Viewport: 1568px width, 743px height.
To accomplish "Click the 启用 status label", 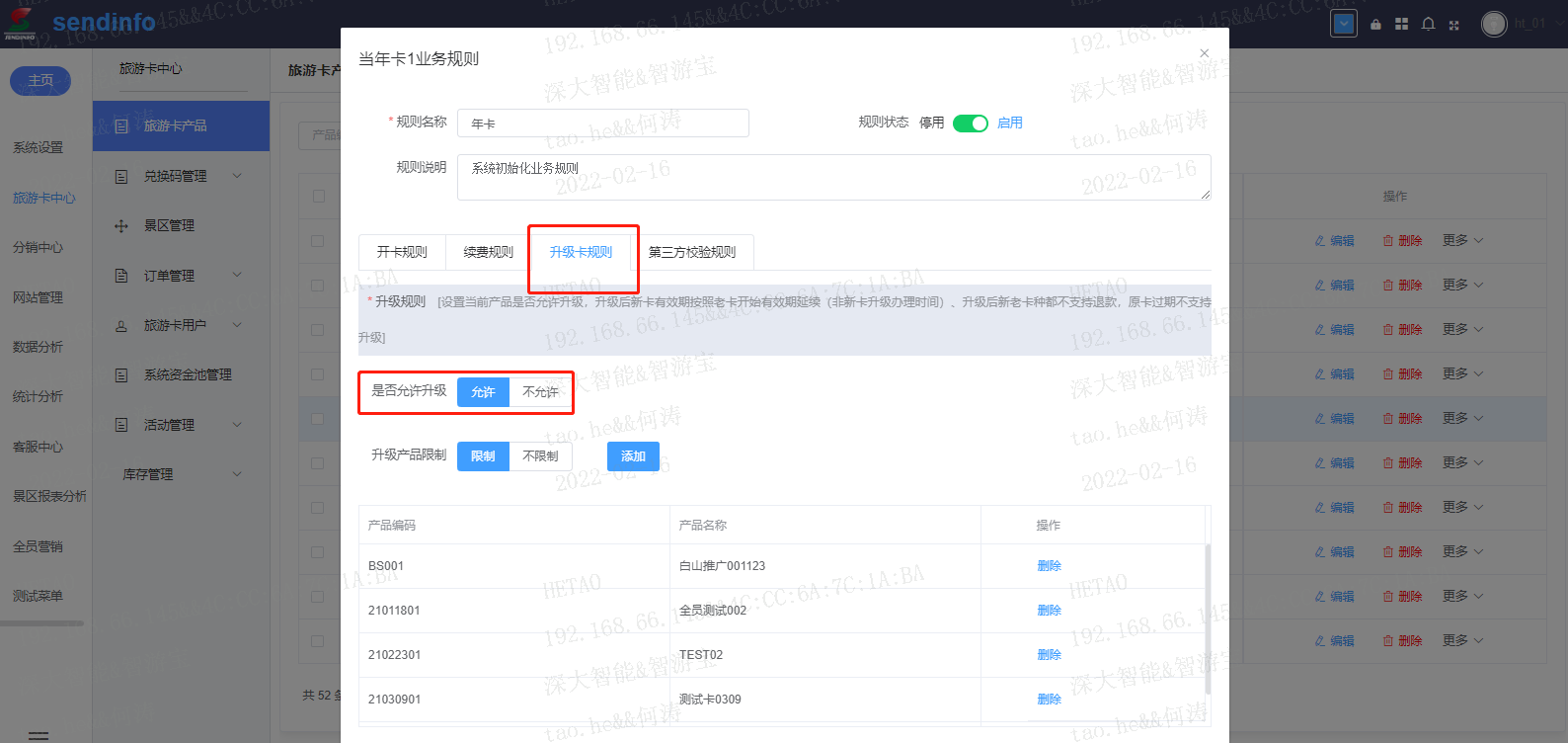I will click(1010, 123).
